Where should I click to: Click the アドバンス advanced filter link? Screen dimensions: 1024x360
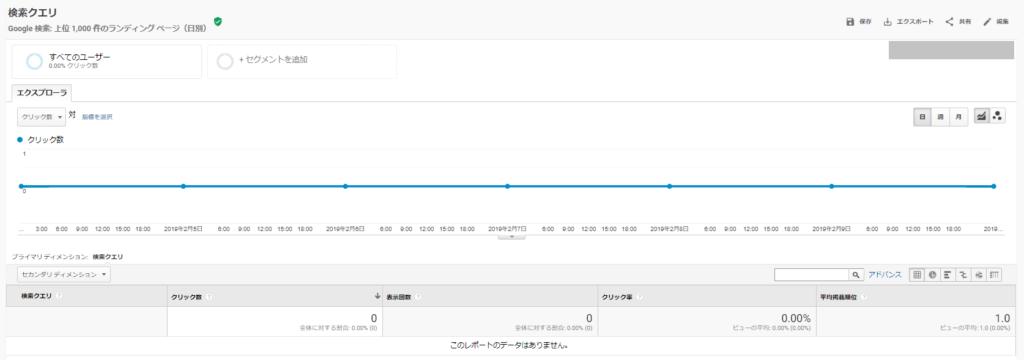click(x=884, y=275)
